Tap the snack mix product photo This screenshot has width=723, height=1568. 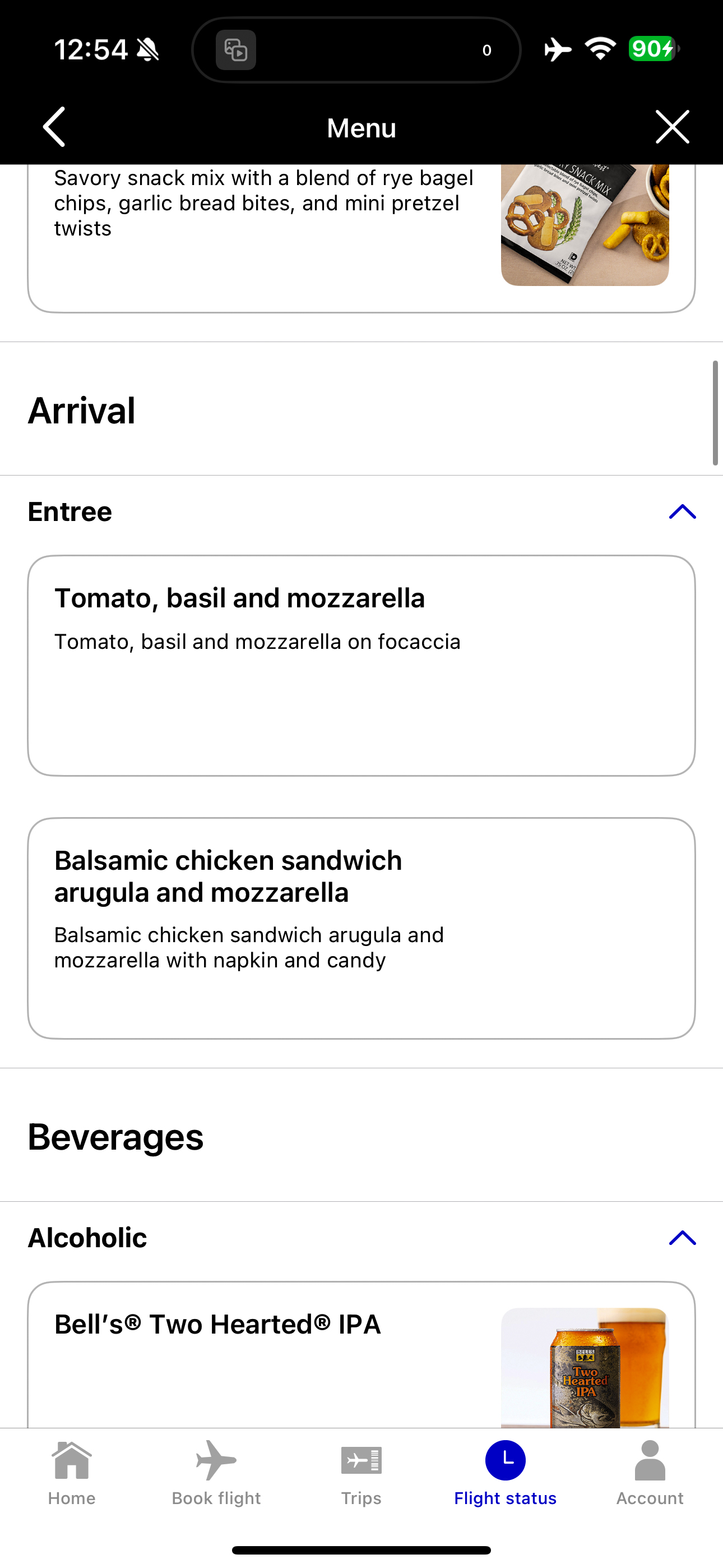(x=585, y=225)
